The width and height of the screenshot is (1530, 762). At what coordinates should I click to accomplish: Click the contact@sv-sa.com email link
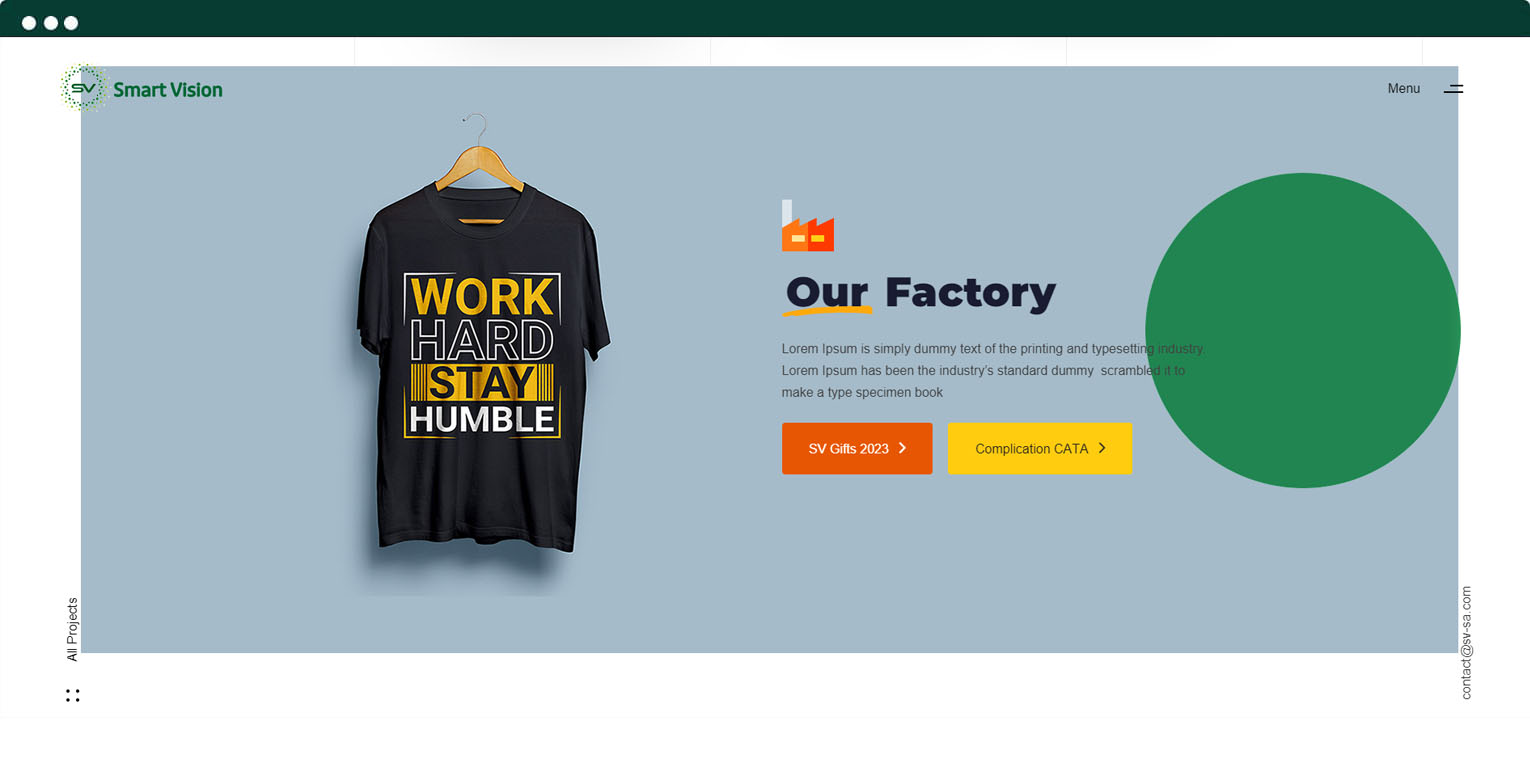coord(1466,643)
